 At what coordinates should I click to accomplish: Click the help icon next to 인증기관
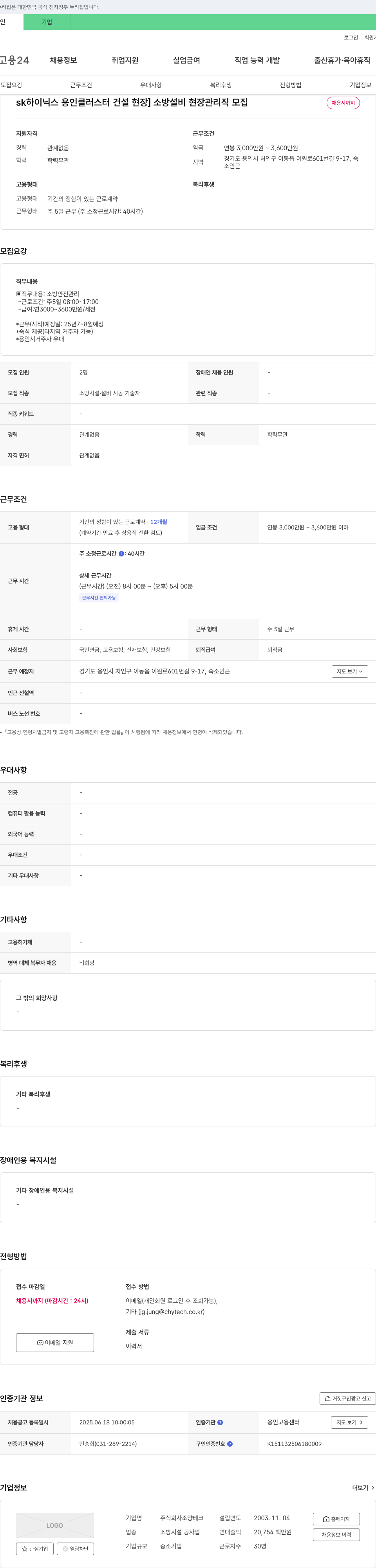[220, 1422]
